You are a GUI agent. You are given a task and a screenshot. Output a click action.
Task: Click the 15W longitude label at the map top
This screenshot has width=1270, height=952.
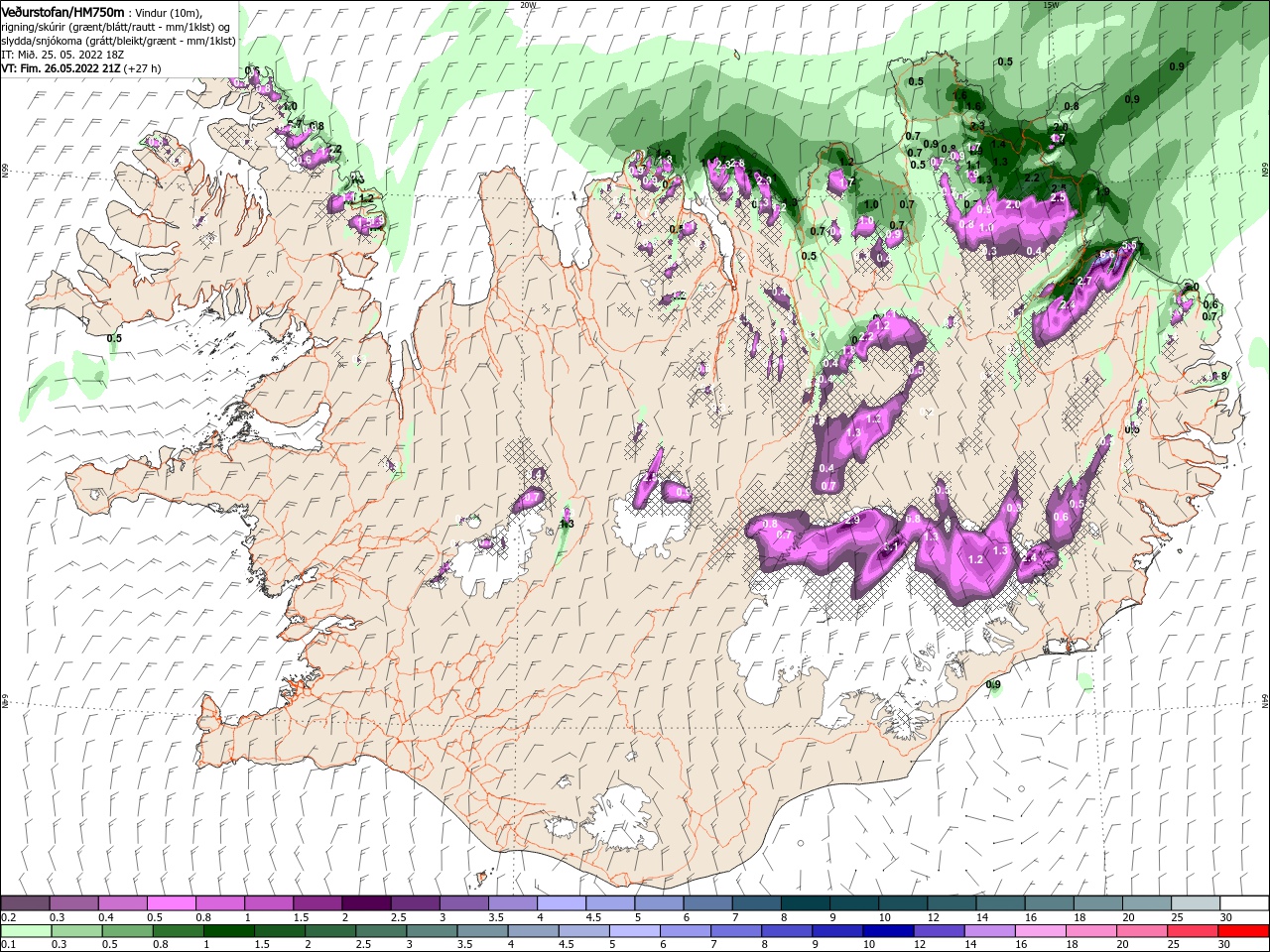tap(1051, 4)
